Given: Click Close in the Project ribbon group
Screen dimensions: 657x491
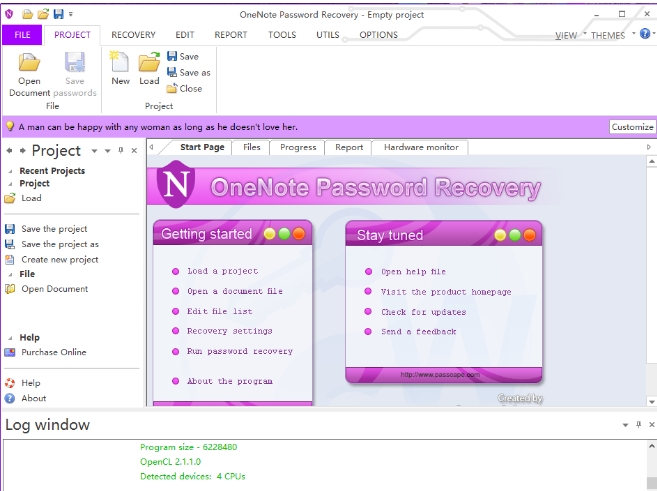Looking at the screenshot, I should (x=184, y=88).
